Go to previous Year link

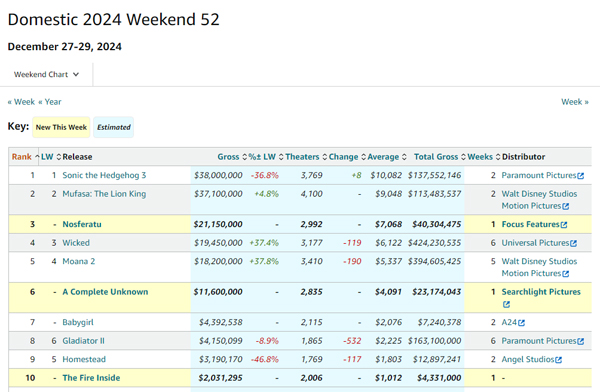[x=49, y=102]
